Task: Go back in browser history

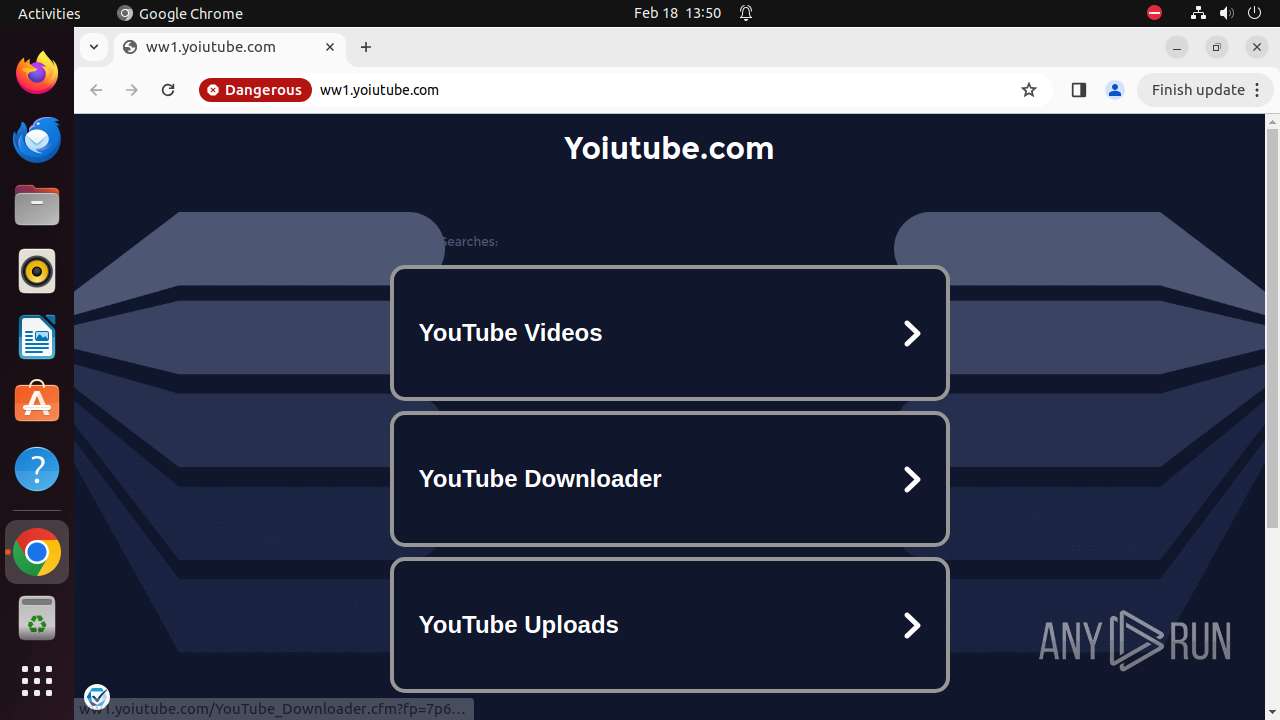Action: tap(96, 90)
